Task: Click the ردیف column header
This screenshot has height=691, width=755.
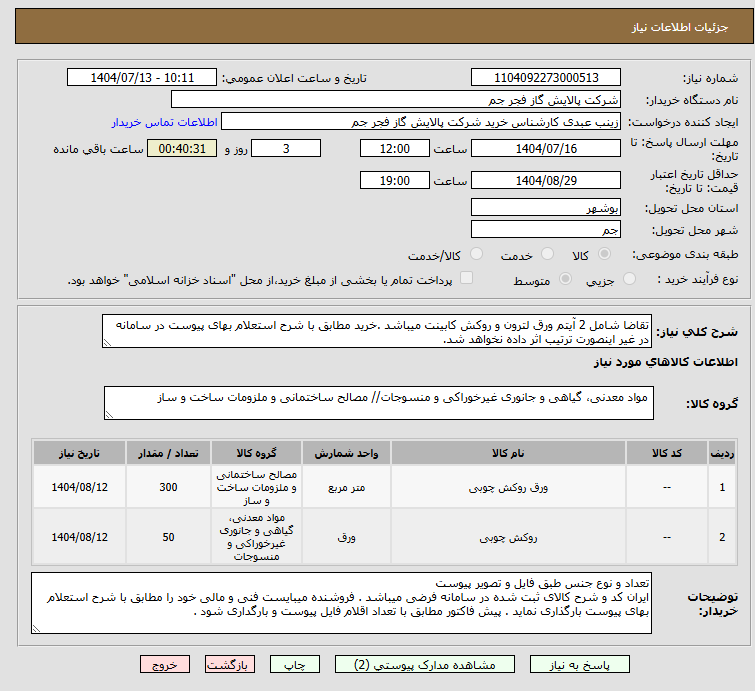Action: [722, 453]
